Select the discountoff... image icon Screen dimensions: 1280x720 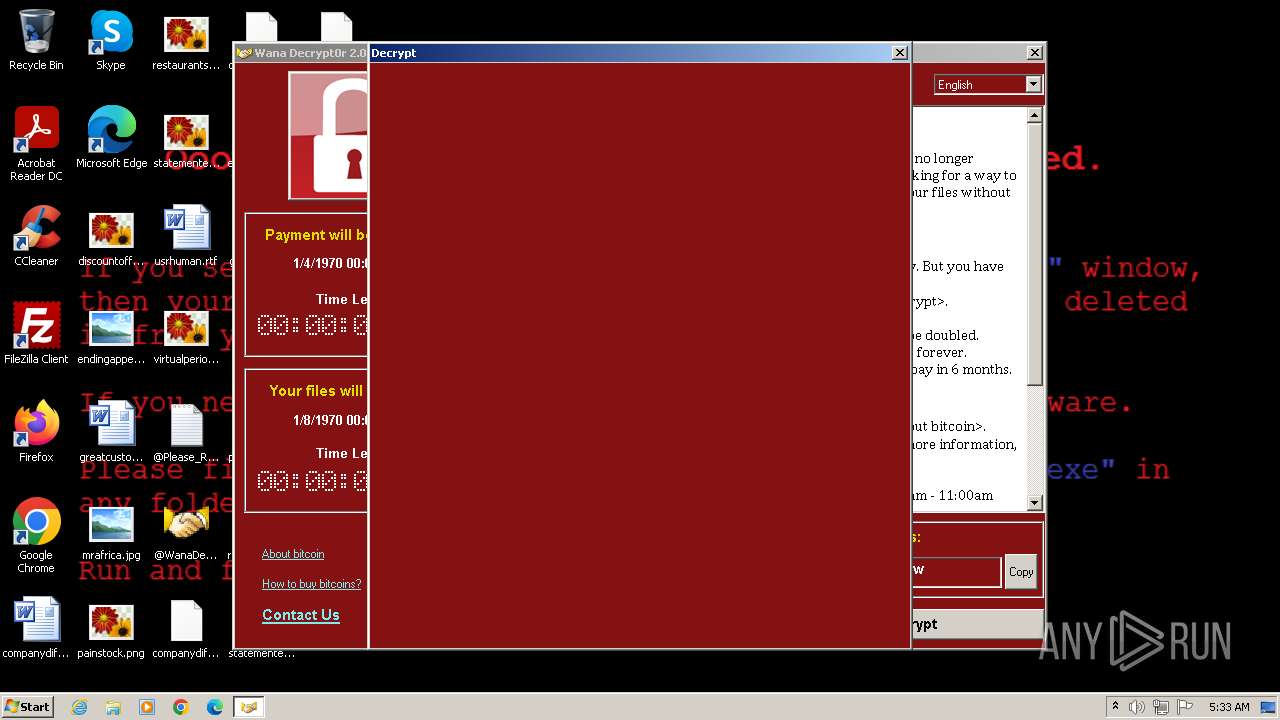[111, 236]
